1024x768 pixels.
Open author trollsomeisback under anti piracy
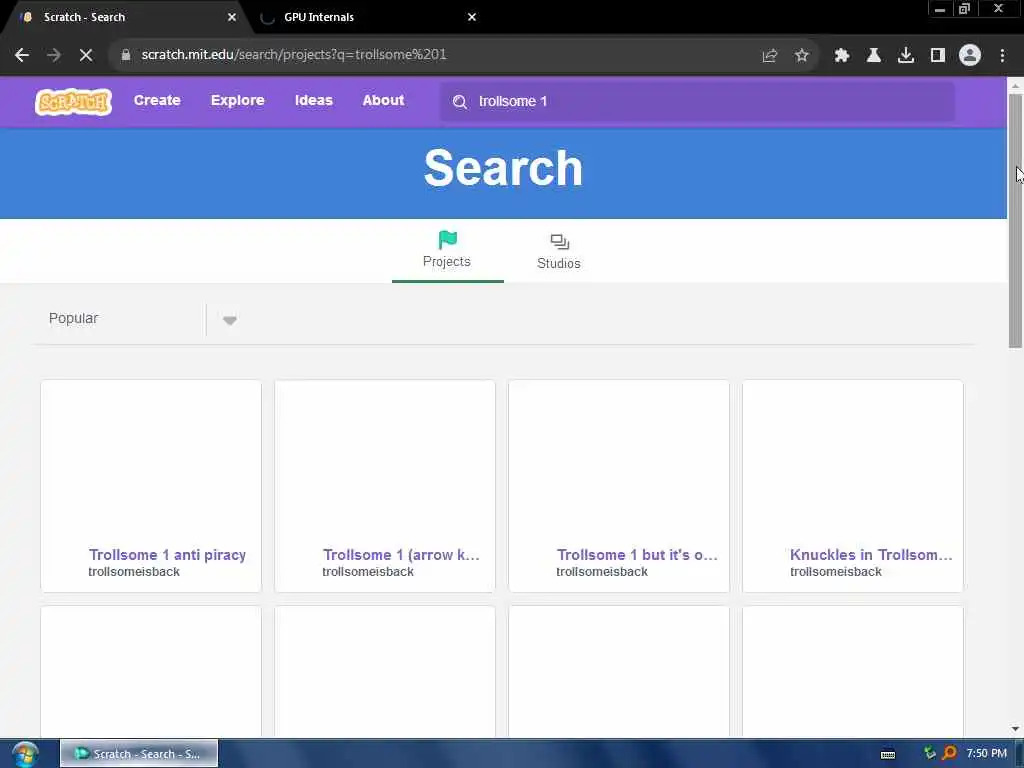coord(134,571)
